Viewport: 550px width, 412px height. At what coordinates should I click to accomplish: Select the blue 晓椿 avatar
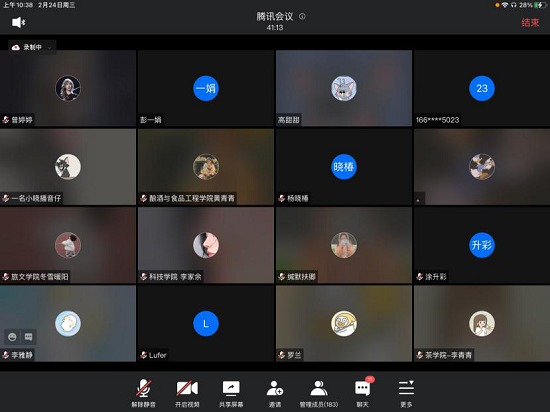pos(344,167)
